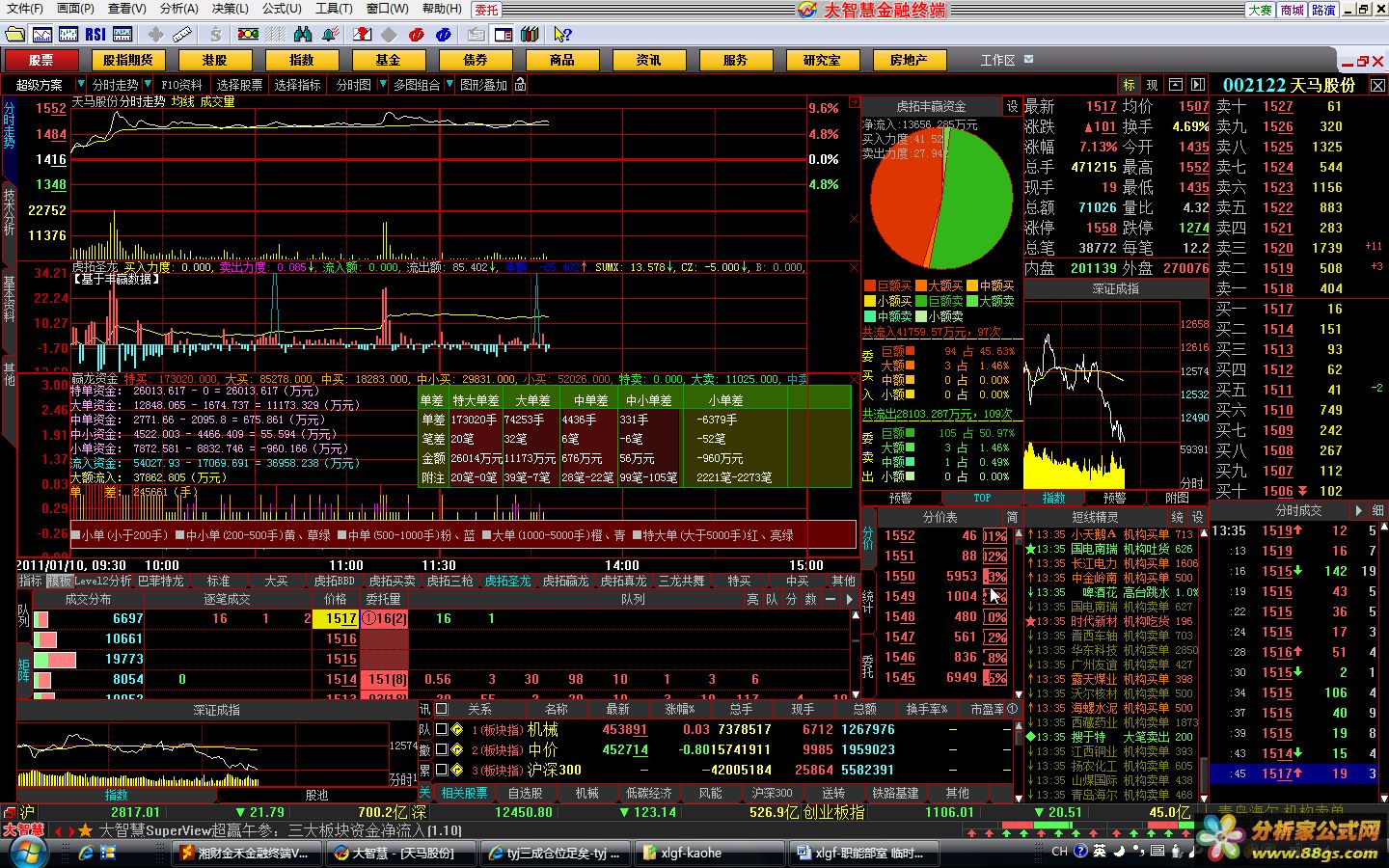Click the RSI indicator toolbar icon

click(95, 35)
